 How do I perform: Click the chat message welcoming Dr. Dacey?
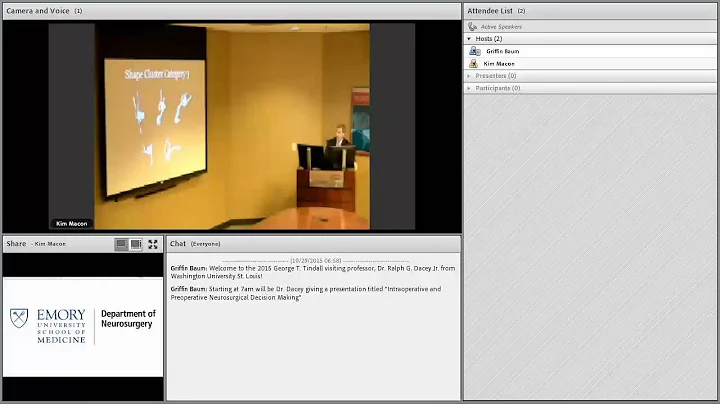(x=313, y=272)
